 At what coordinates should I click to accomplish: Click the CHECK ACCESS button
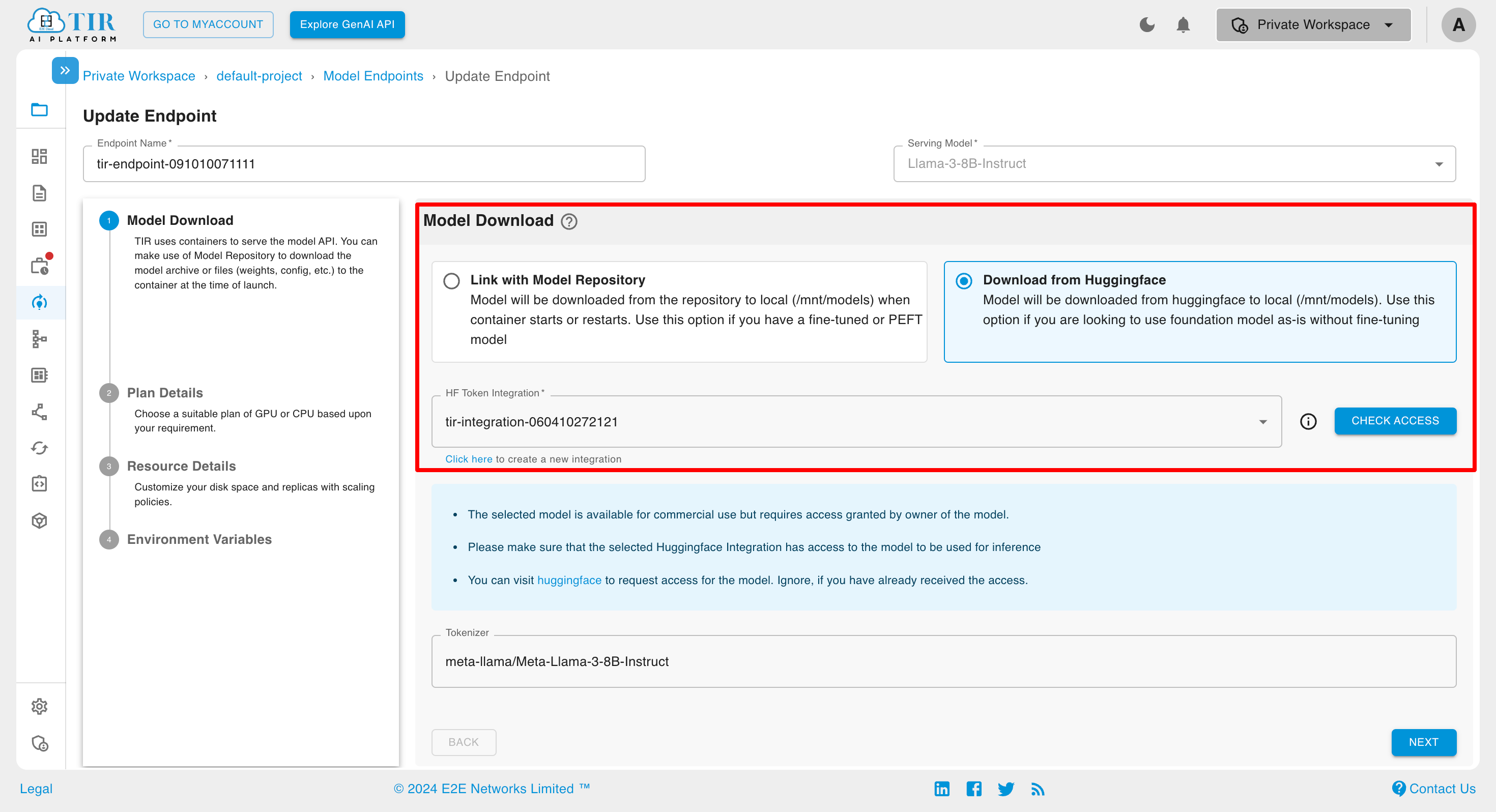point(1395,421)
